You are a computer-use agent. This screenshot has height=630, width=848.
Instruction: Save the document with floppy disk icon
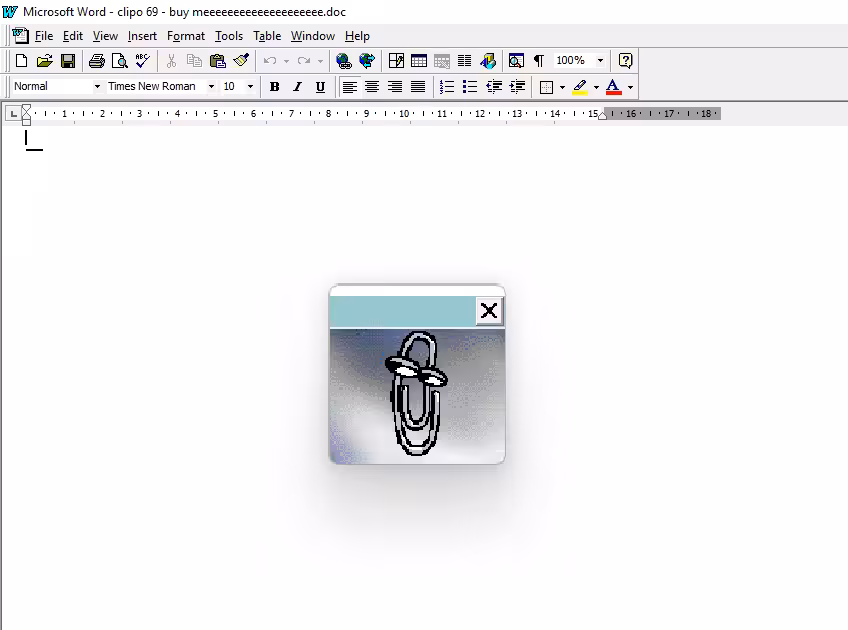tap(68, 61)
